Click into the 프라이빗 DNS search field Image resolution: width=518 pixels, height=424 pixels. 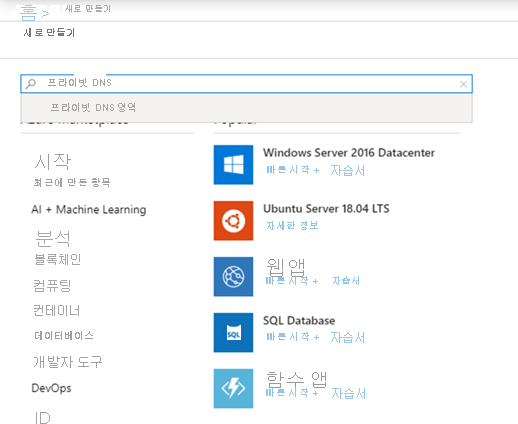coord(246,83)
